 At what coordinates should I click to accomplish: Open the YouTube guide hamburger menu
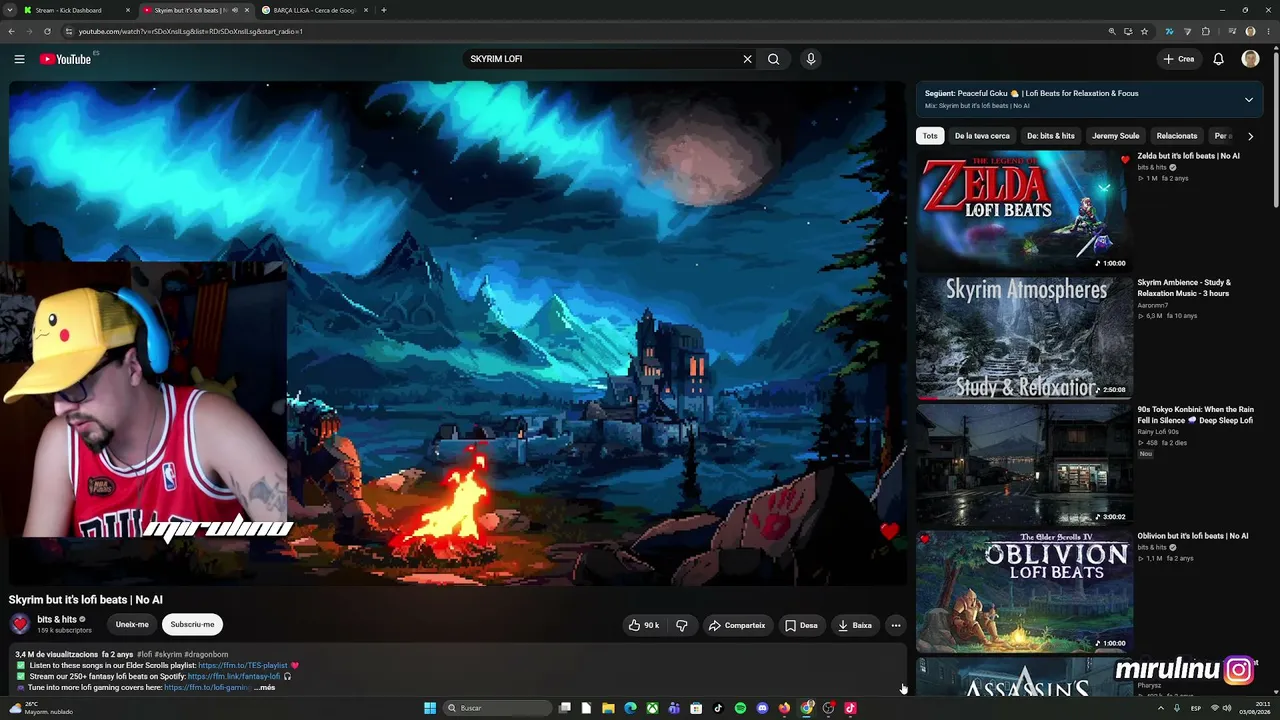pyautogui.click(x=19, y=59)
